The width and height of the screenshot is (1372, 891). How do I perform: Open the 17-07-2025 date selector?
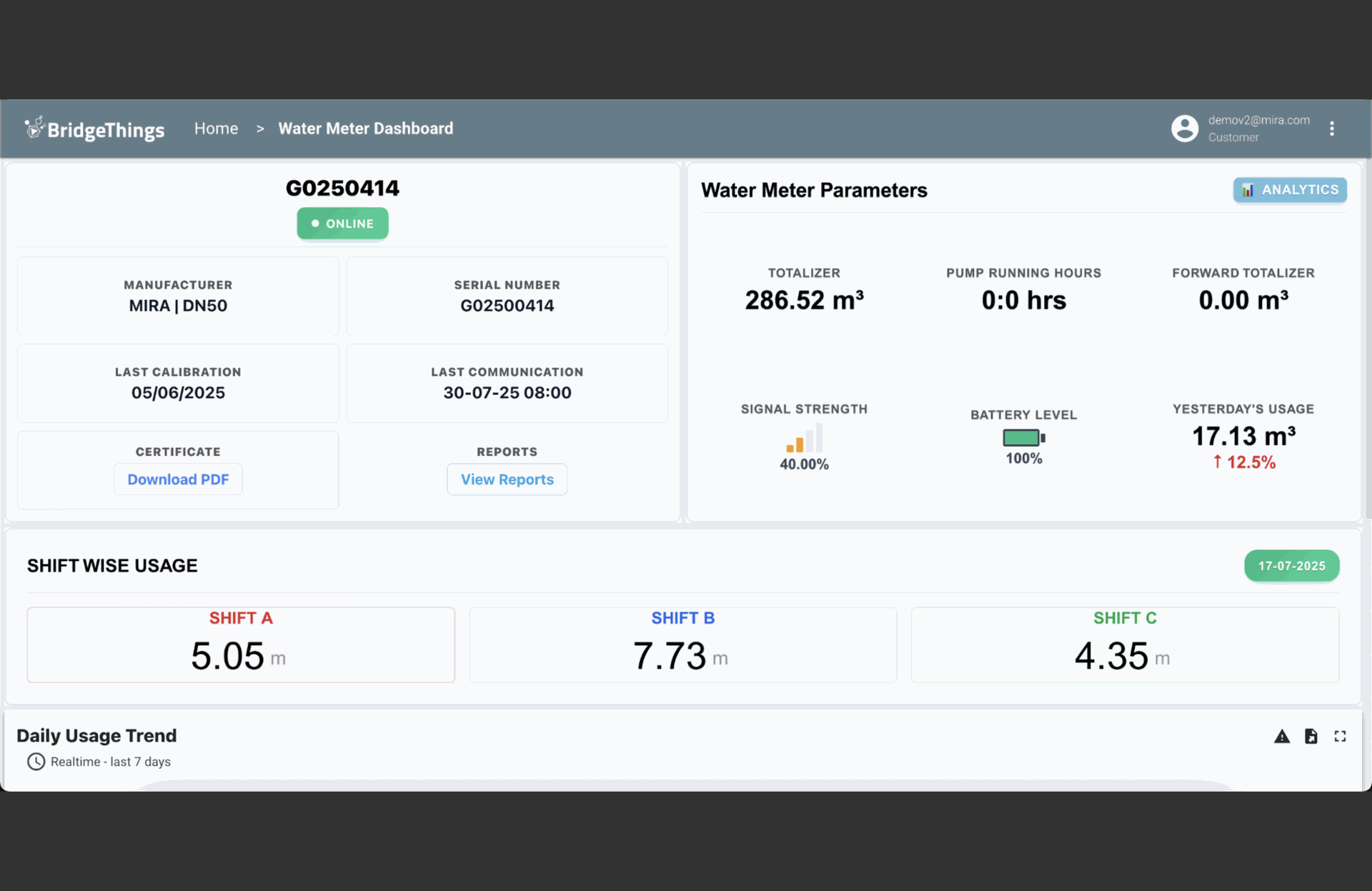[x=1291, y=566]
